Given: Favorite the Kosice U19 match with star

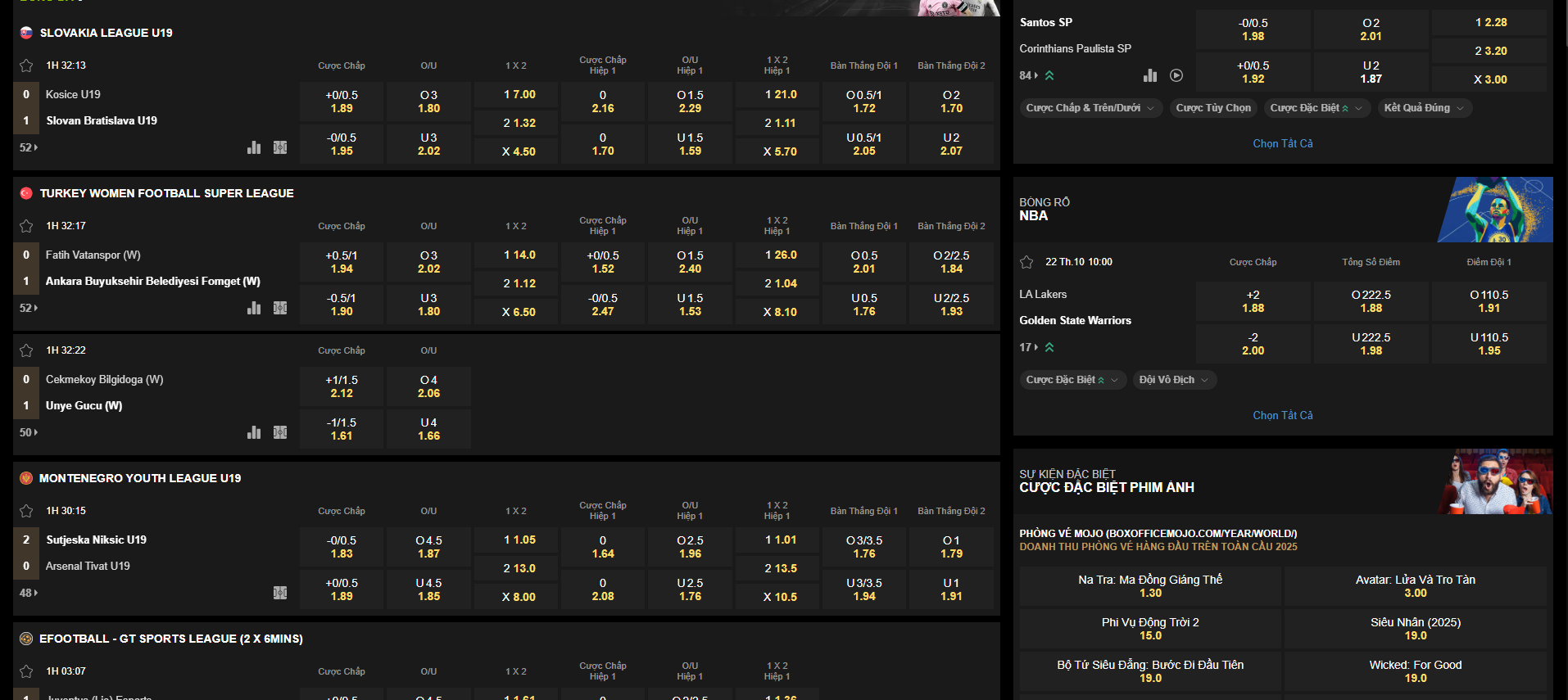Looking at the screenshot, I should pos(26,65).
